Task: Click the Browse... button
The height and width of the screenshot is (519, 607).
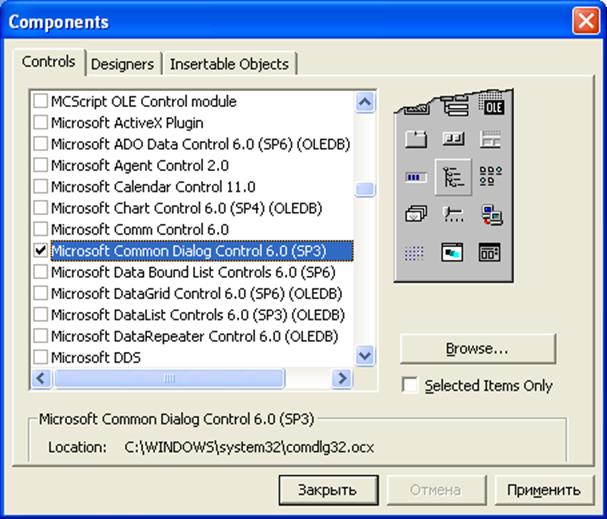Action: point(478,349)
